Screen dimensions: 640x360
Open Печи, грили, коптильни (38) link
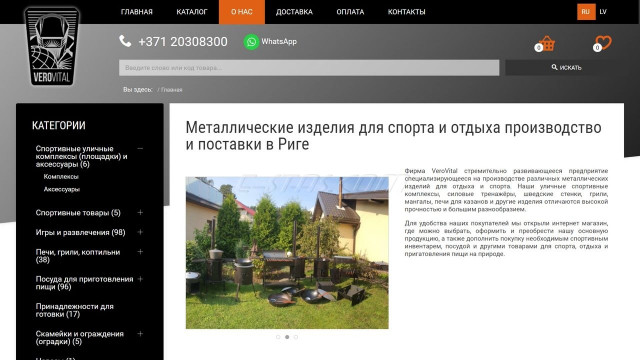(78, 256)
